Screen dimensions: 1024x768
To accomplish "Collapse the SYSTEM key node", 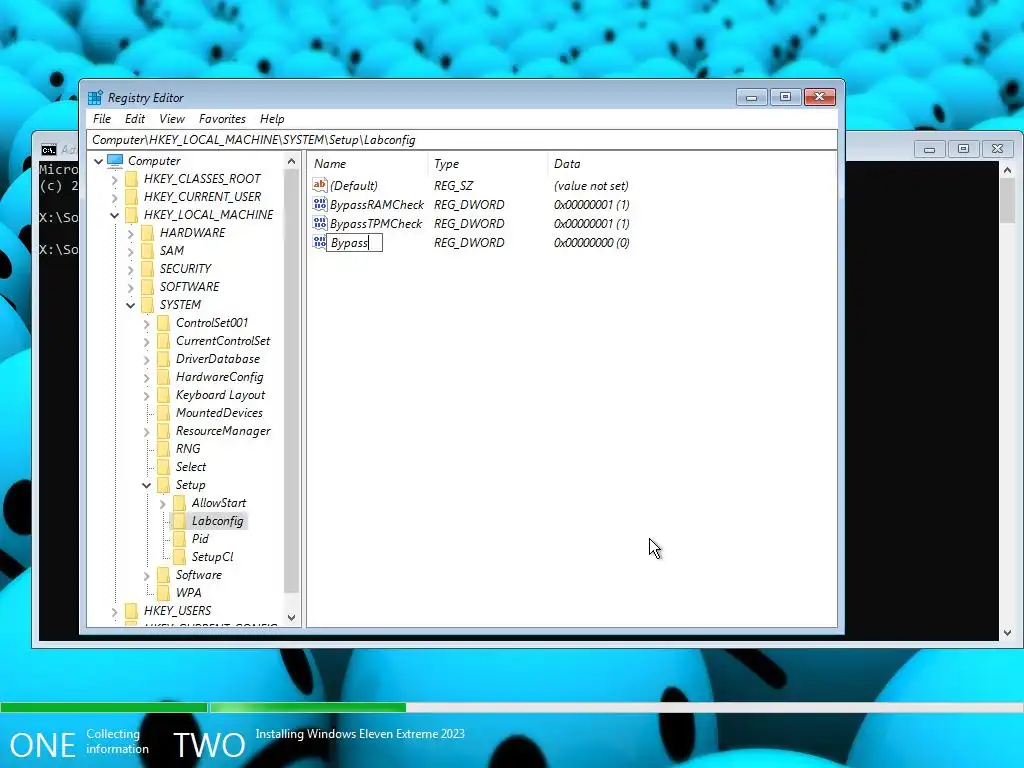I will (x=131, y=305).
